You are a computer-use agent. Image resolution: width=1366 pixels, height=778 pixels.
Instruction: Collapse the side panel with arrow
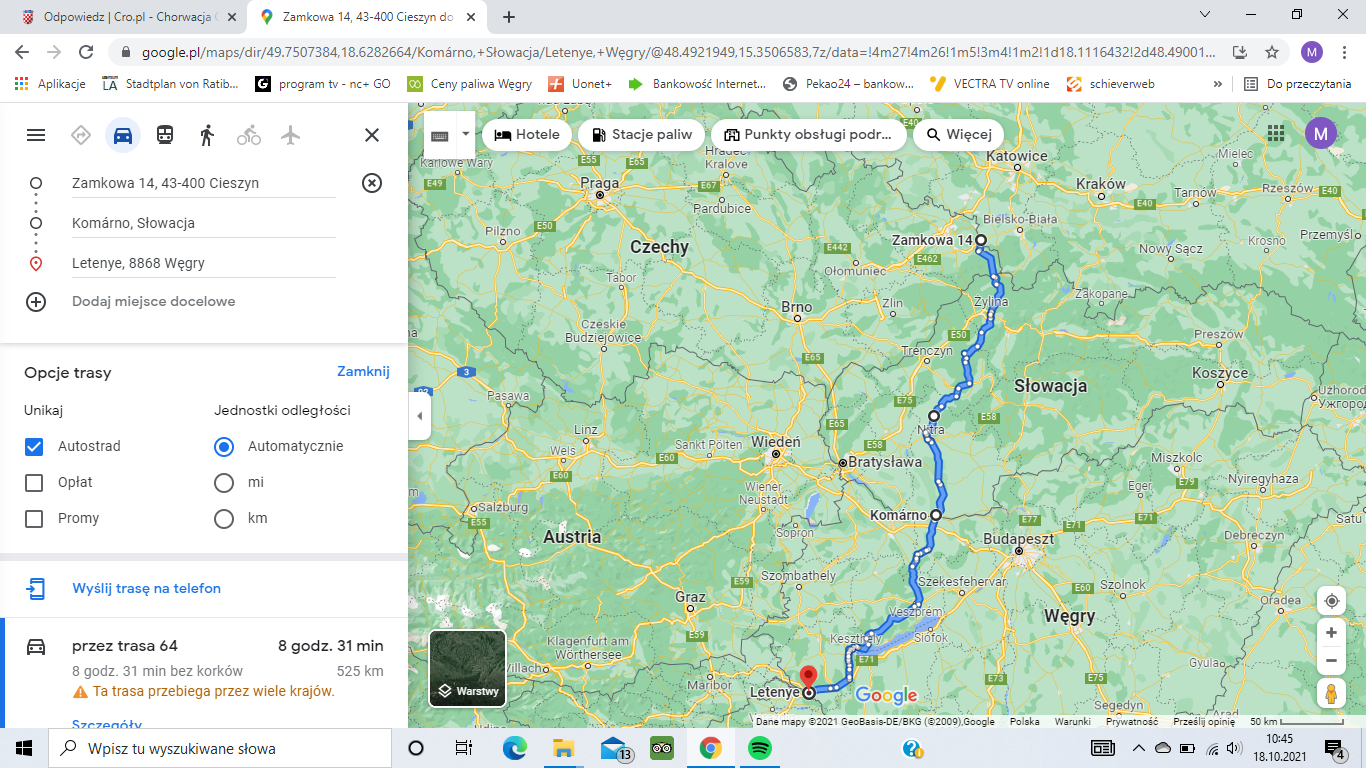coord(420,416)
